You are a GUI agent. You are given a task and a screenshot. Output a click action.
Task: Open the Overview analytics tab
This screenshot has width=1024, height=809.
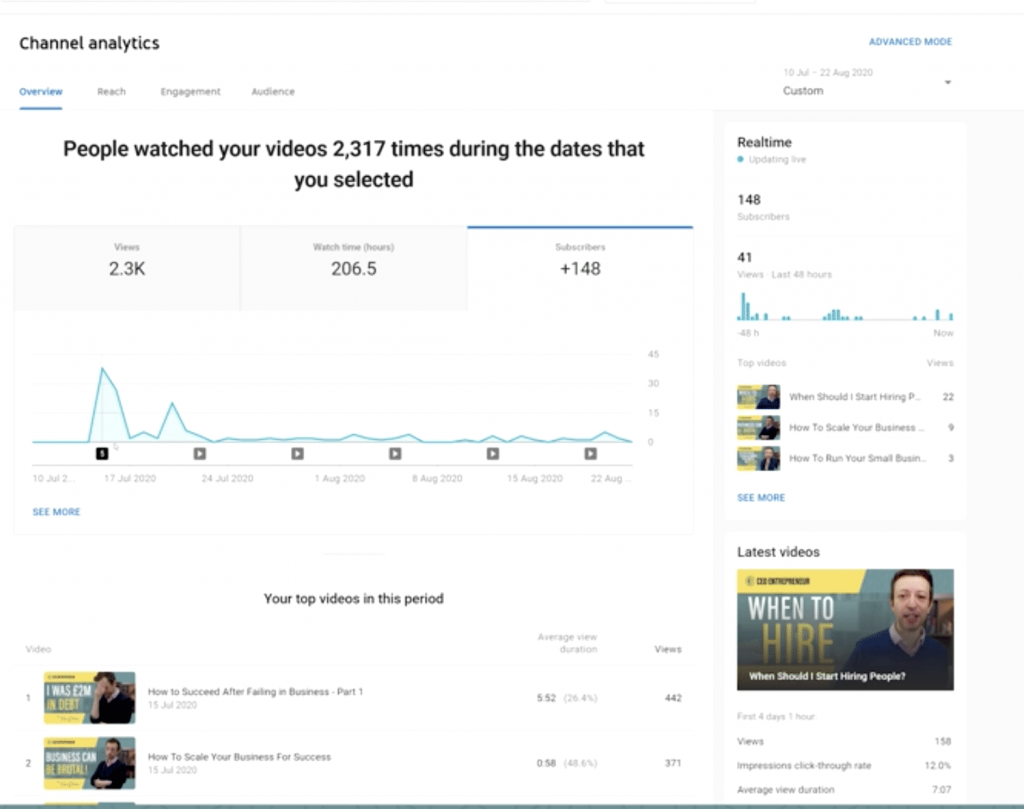click(x=40, y=91)
